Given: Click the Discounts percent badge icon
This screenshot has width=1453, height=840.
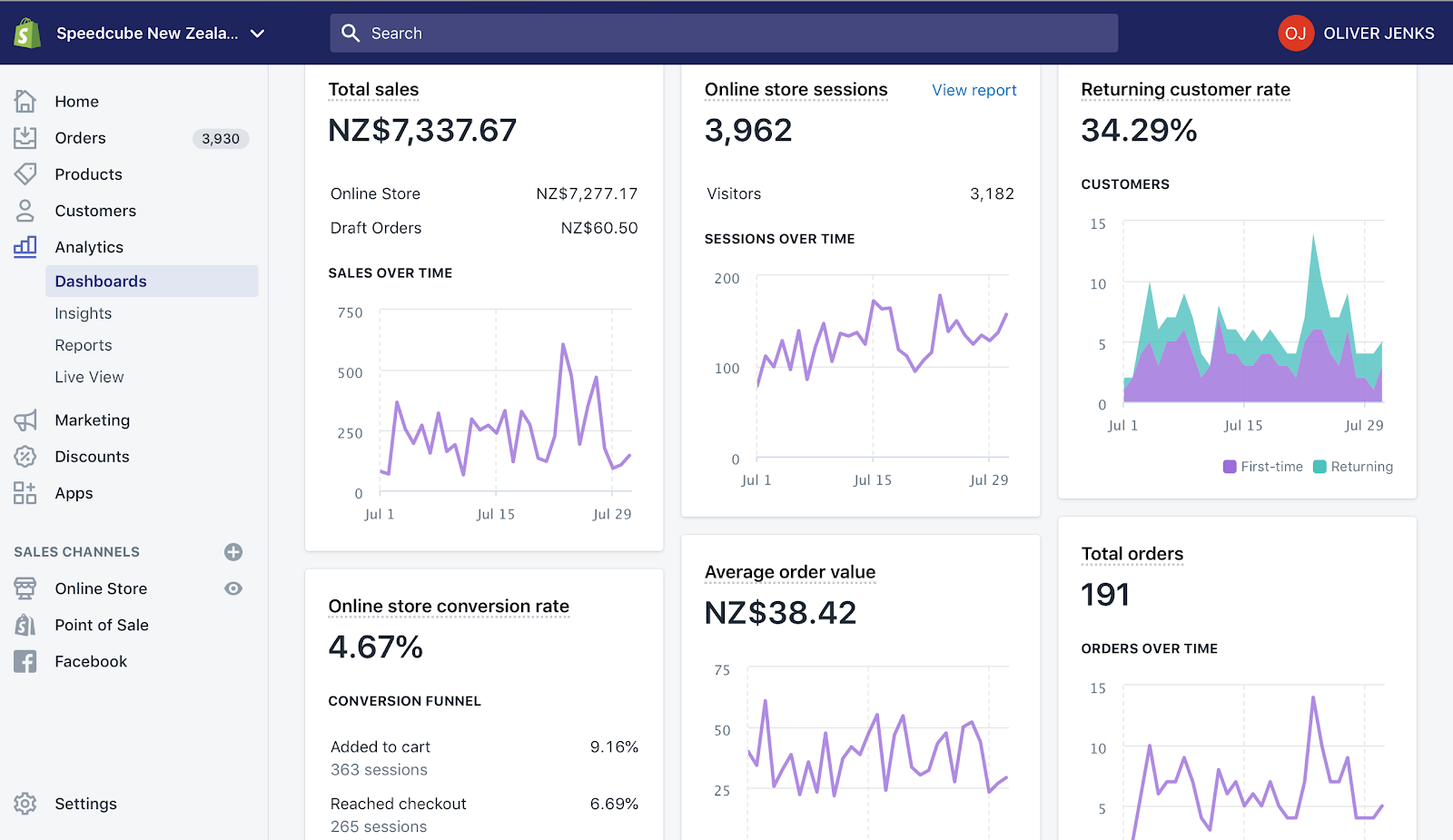Looking at the screenshot, I should [x=25, y=456].
